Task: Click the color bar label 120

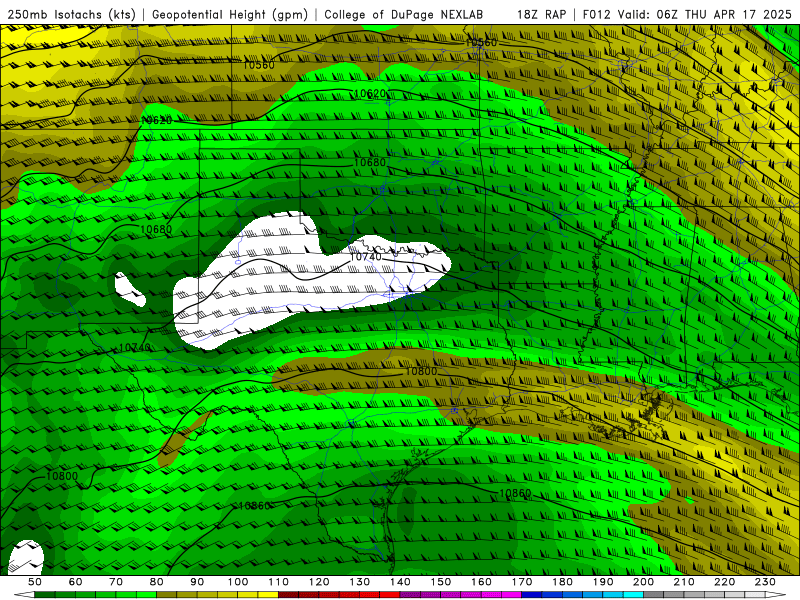Action: click(x=319, y=582)
